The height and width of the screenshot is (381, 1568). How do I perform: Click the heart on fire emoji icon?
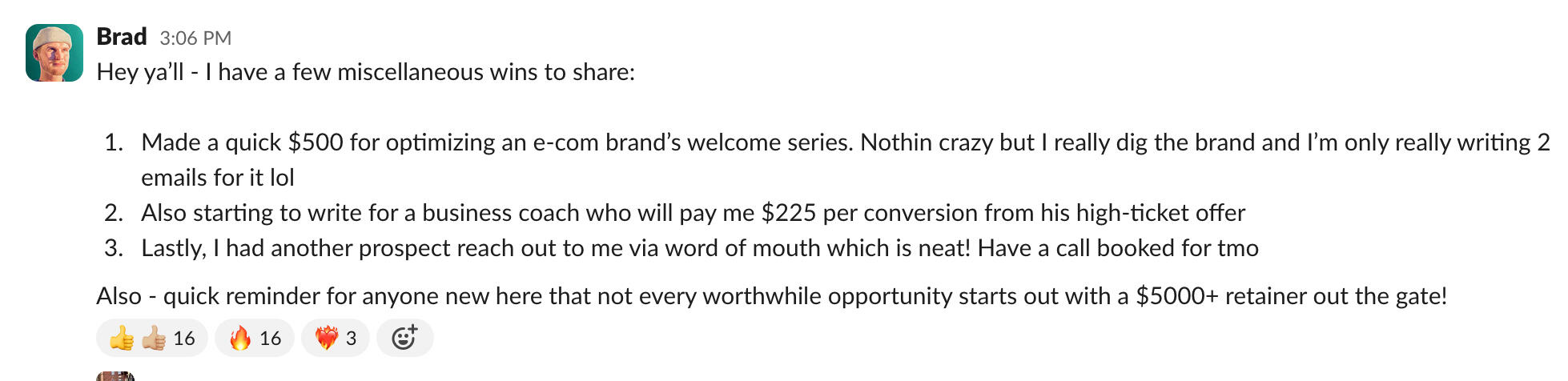pyautogui.click(x=326, y=339)
